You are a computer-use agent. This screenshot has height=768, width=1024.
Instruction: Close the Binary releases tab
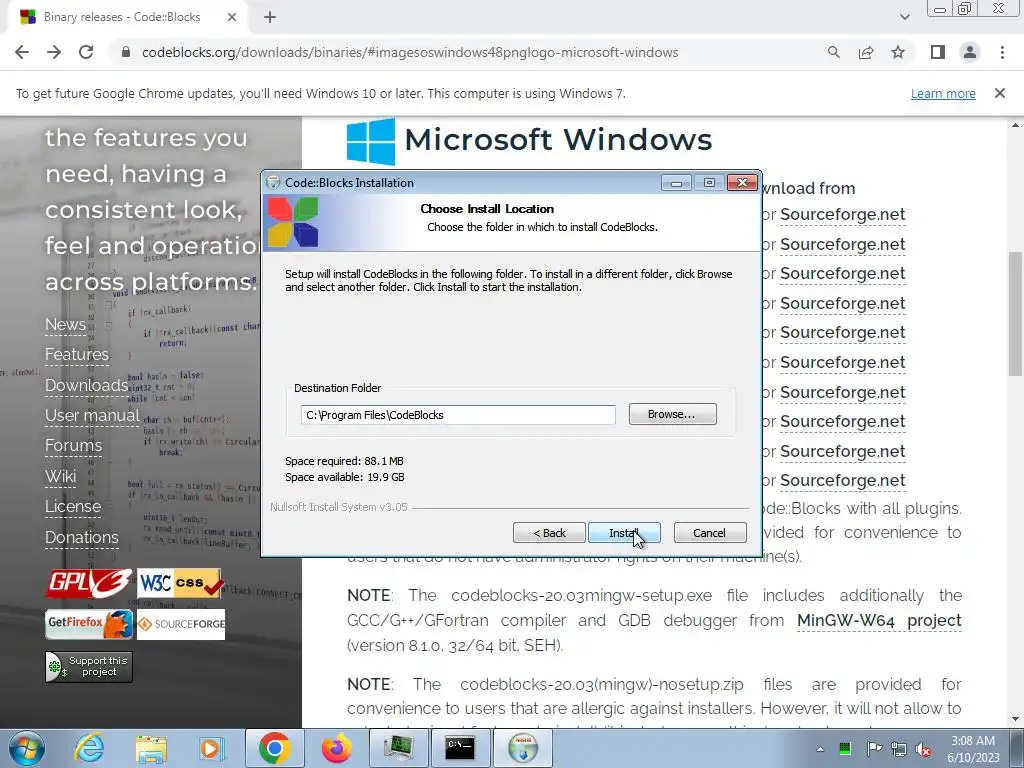[232, 17]
